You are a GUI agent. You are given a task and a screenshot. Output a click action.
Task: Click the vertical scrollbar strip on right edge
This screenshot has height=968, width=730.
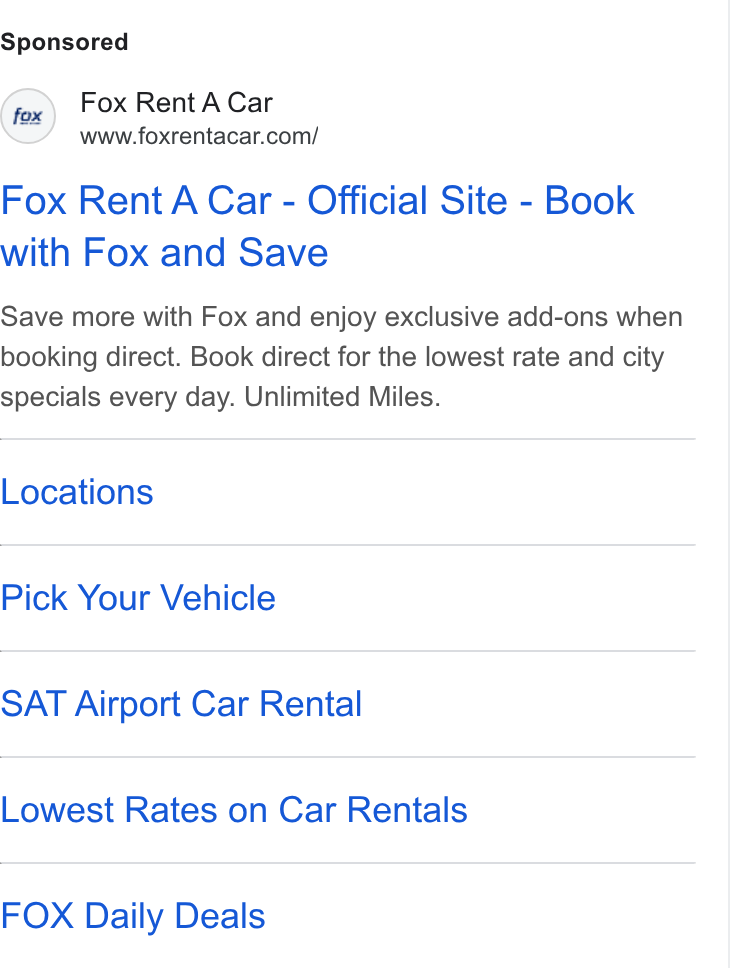click(728, 484)
